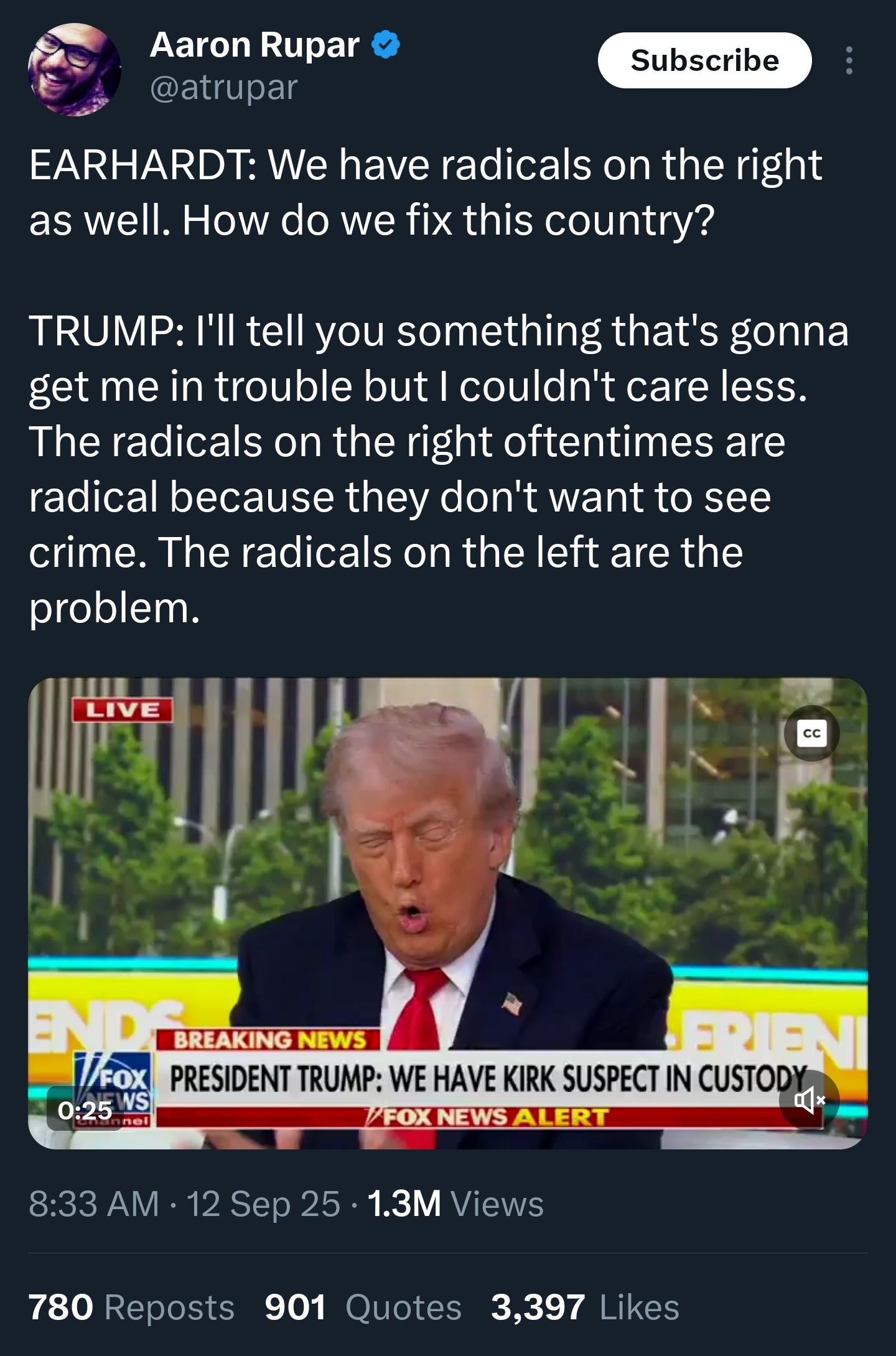View the 780 Reposts list
This screenshot has width=896, height=1356.
(131, 1307)
